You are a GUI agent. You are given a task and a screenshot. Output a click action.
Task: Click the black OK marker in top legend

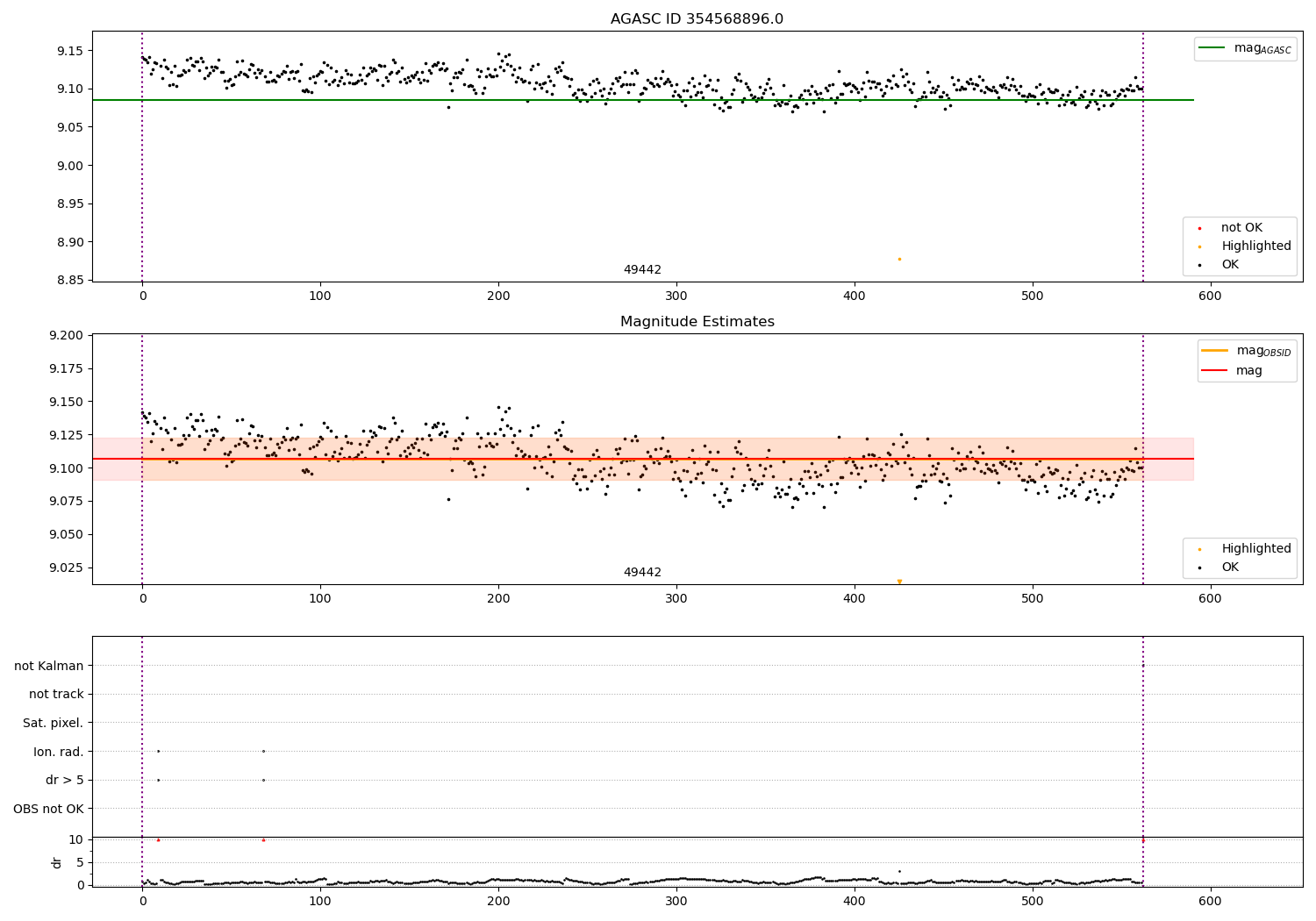coord(1199,265)
